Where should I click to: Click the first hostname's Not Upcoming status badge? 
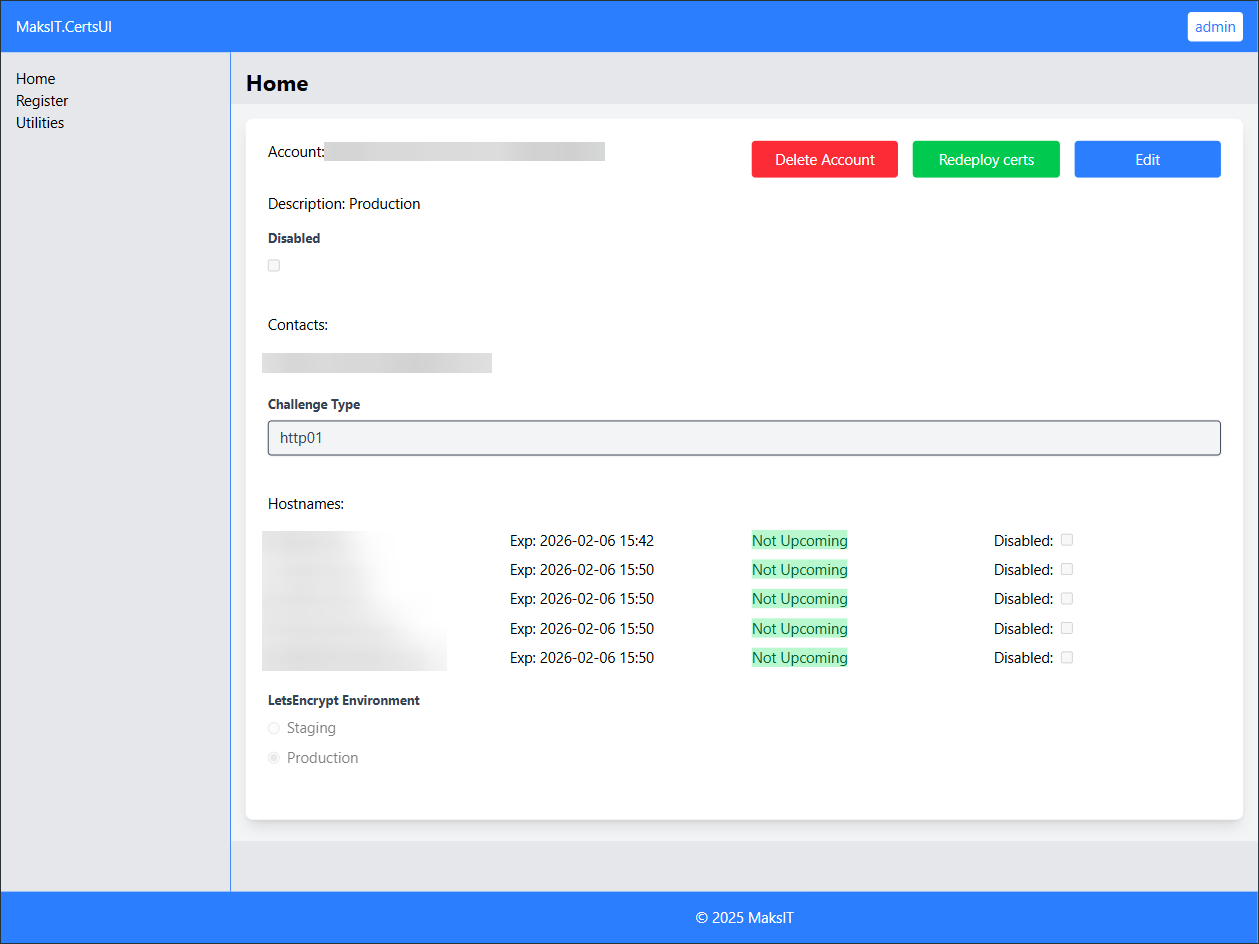click(x=799, y=541)
